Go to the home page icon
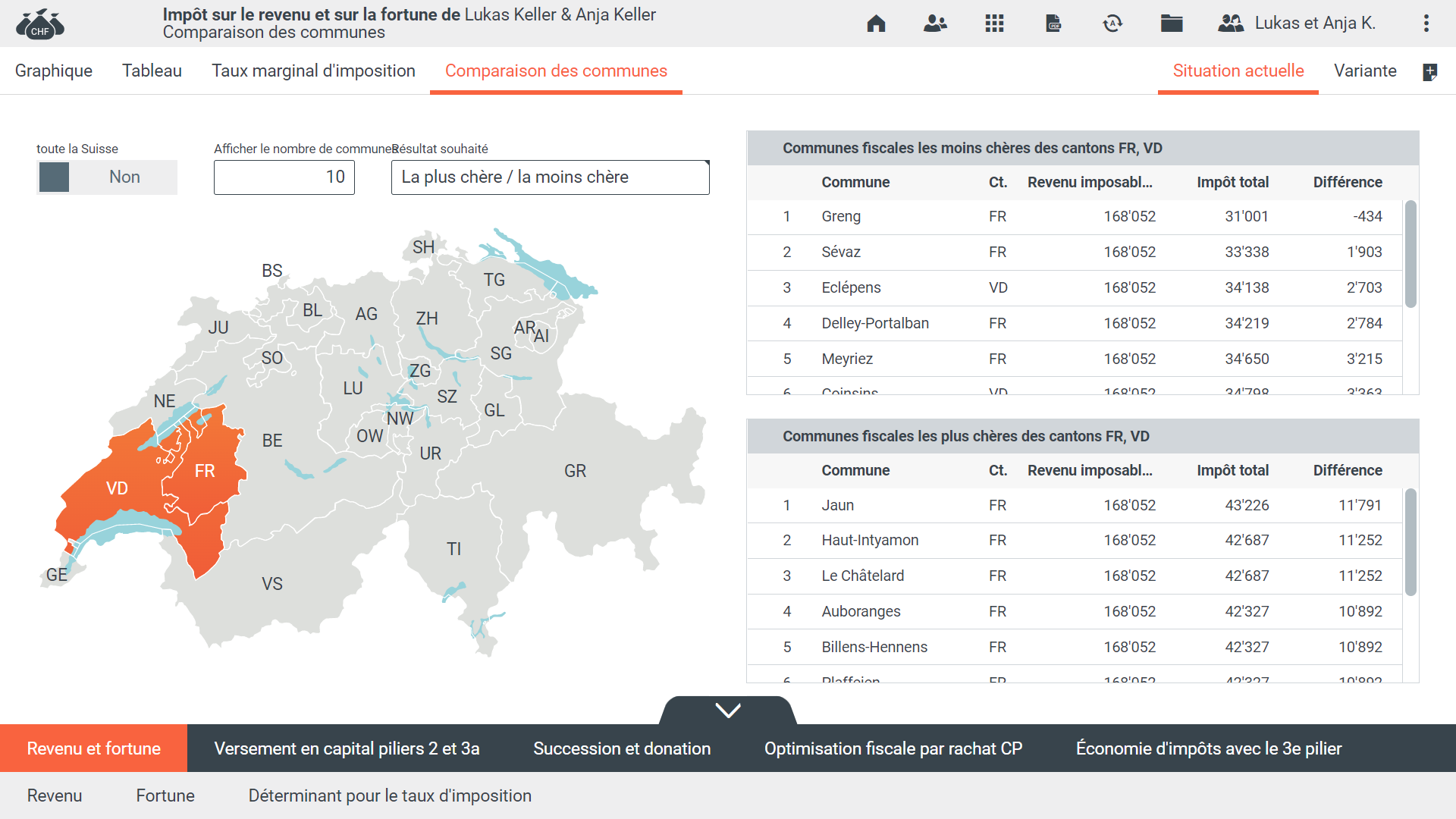This screenshot has width=1456, height=819. click(x=876, y=24)
